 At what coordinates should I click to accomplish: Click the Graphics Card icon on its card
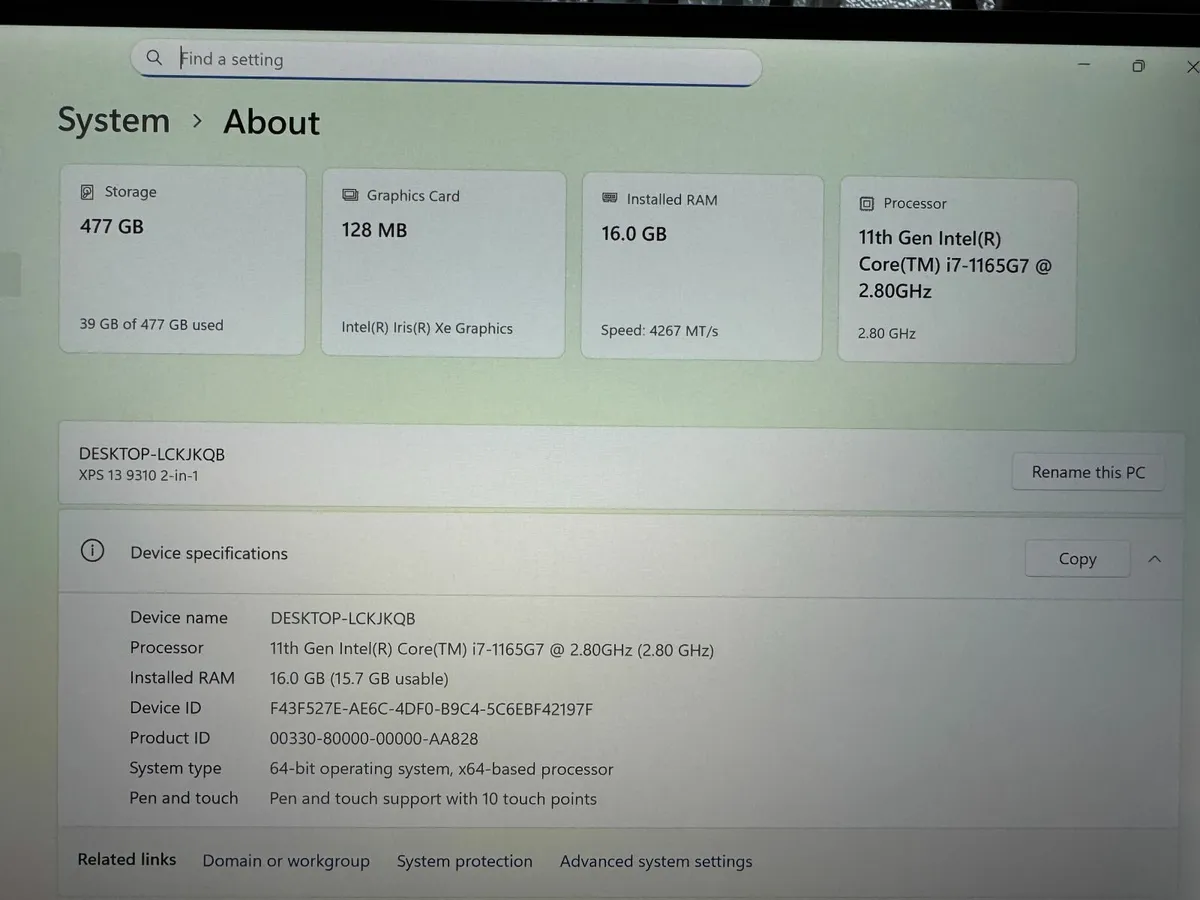(x=350, y=195)
